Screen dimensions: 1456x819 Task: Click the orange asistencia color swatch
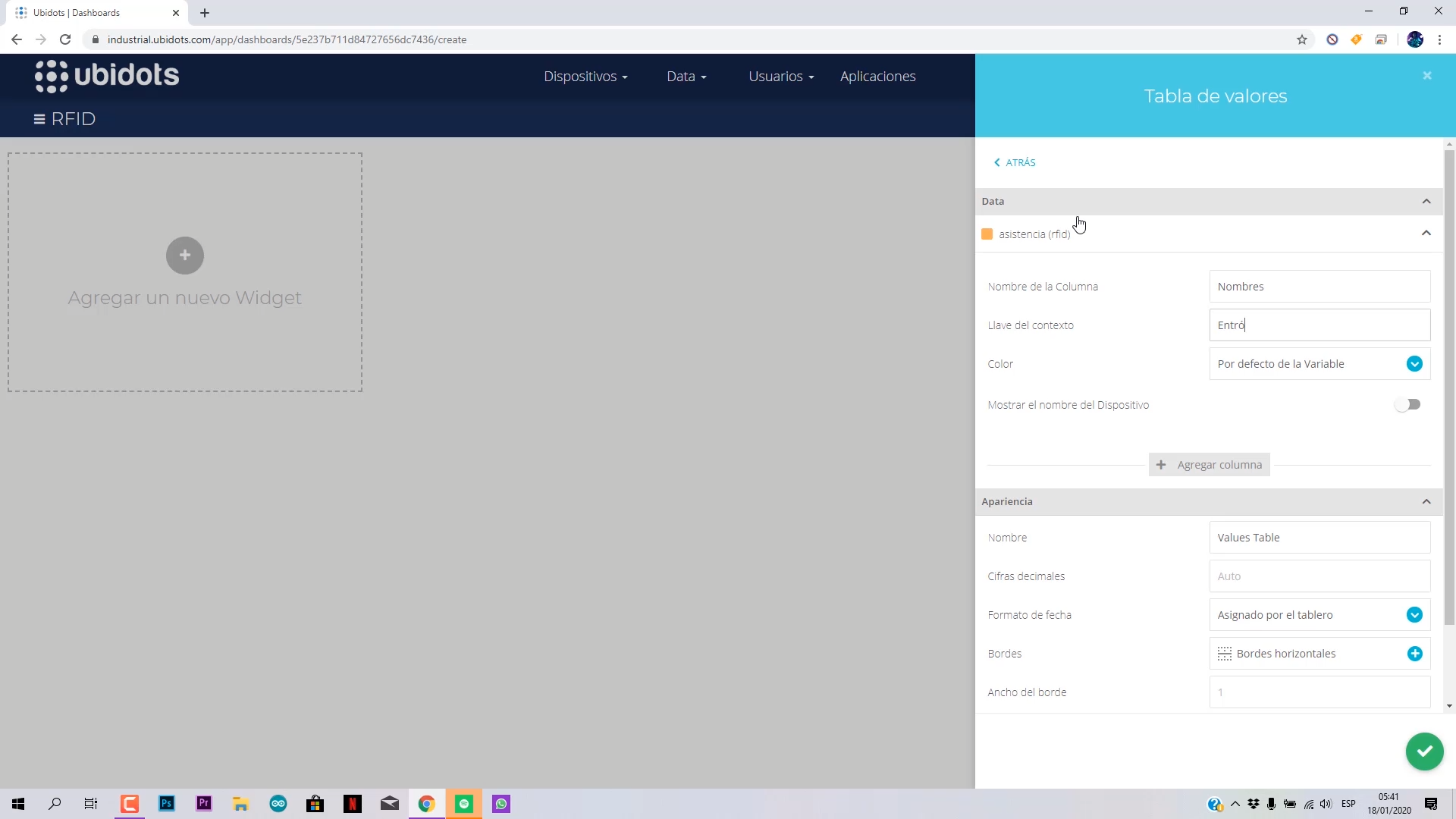[x=987, y=234]
